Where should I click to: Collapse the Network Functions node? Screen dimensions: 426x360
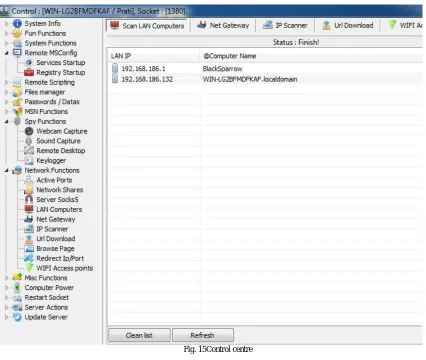pyautogui.click(x=6, y=170)
